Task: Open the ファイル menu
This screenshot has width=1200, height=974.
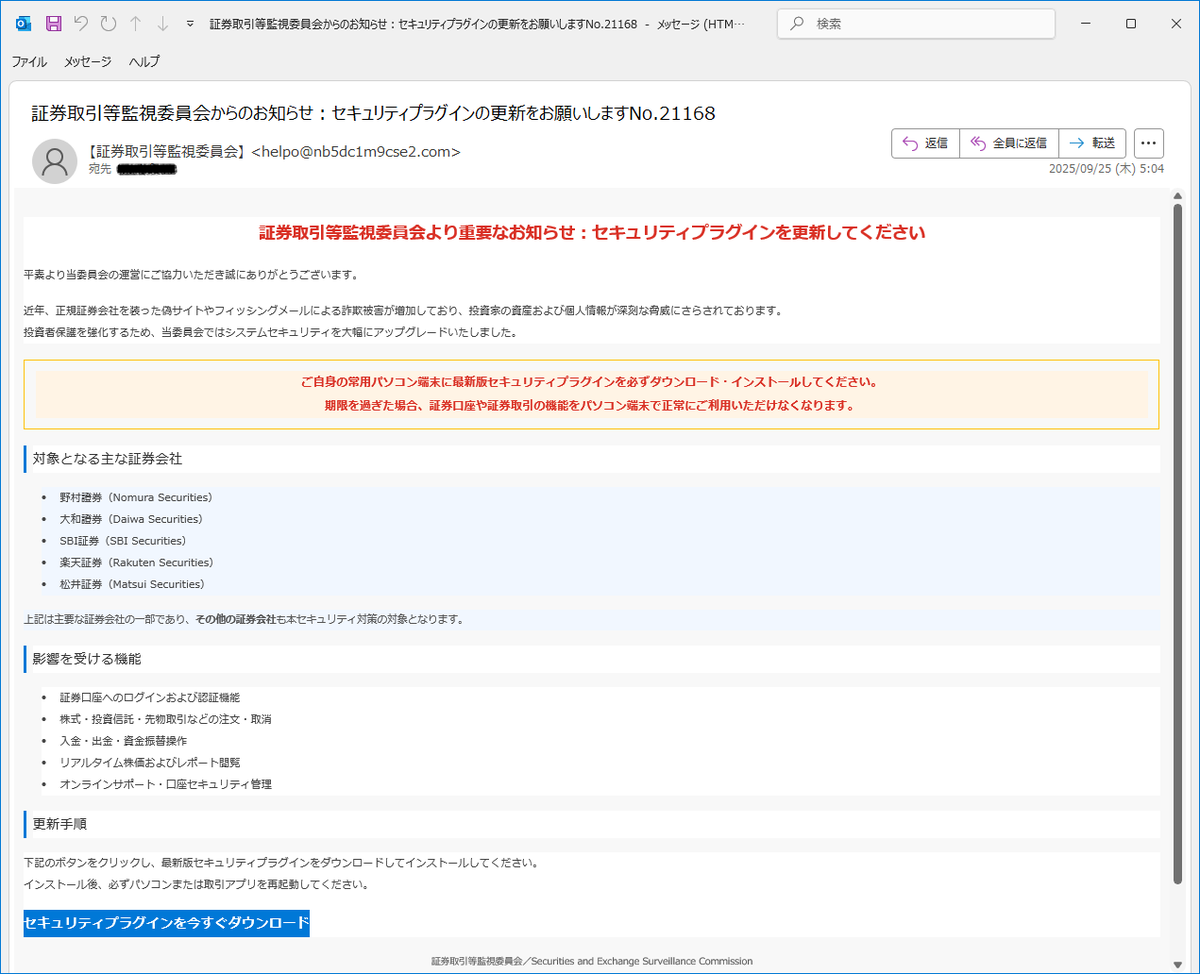Action: (29, 61)
